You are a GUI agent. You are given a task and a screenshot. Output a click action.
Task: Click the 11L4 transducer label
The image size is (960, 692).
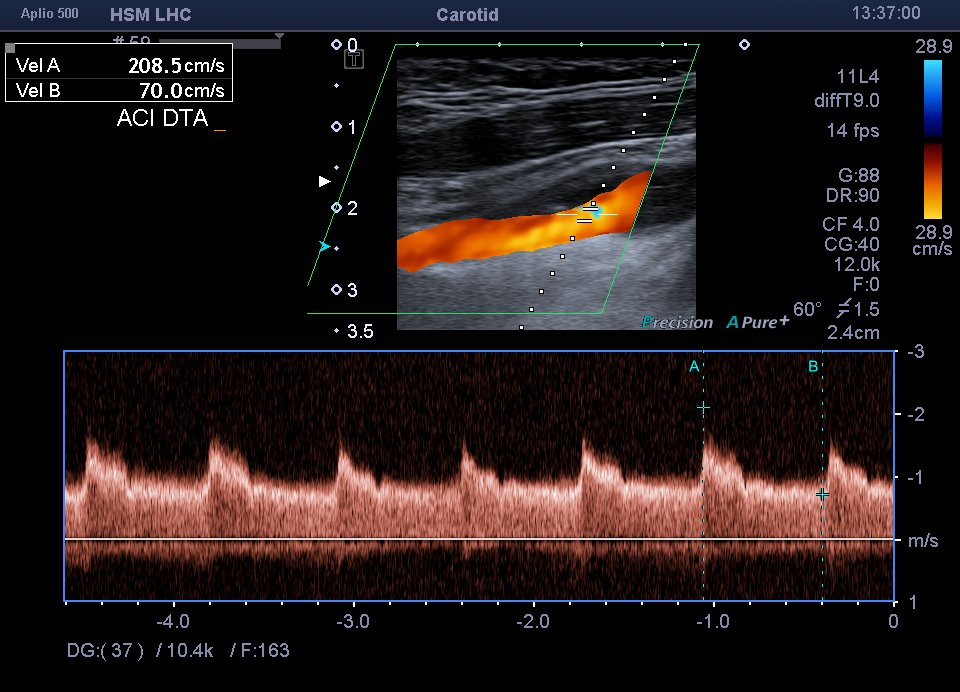pyautogui.click(x=858, y=77)
